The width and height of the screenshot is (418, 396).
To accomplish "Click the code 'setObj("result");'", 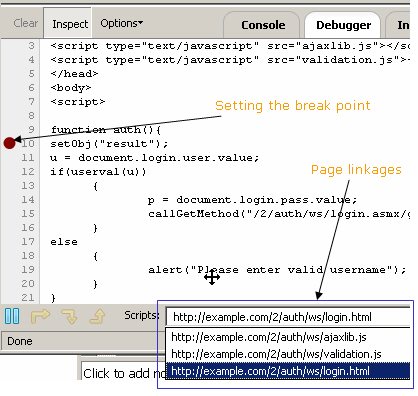I will [109, 144].
